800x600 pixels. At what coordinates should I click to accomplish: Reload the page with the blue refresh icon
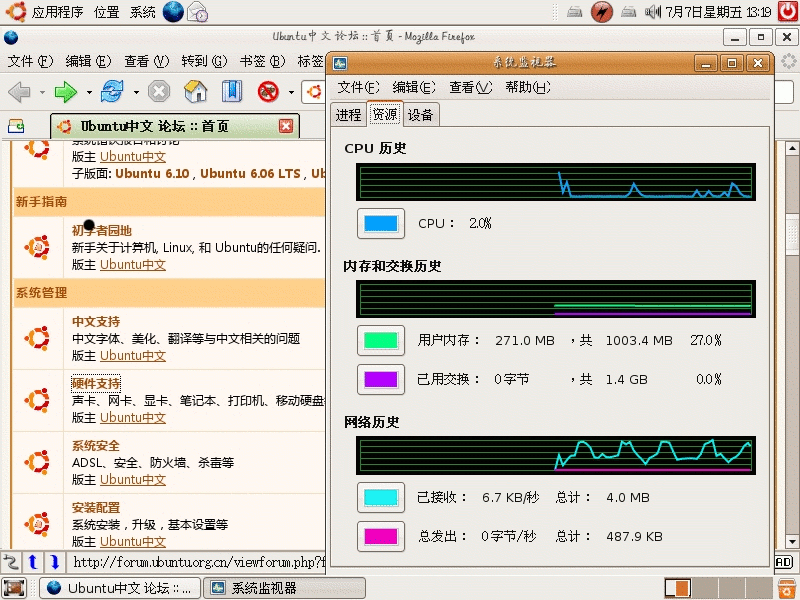[x=112, y=92]
